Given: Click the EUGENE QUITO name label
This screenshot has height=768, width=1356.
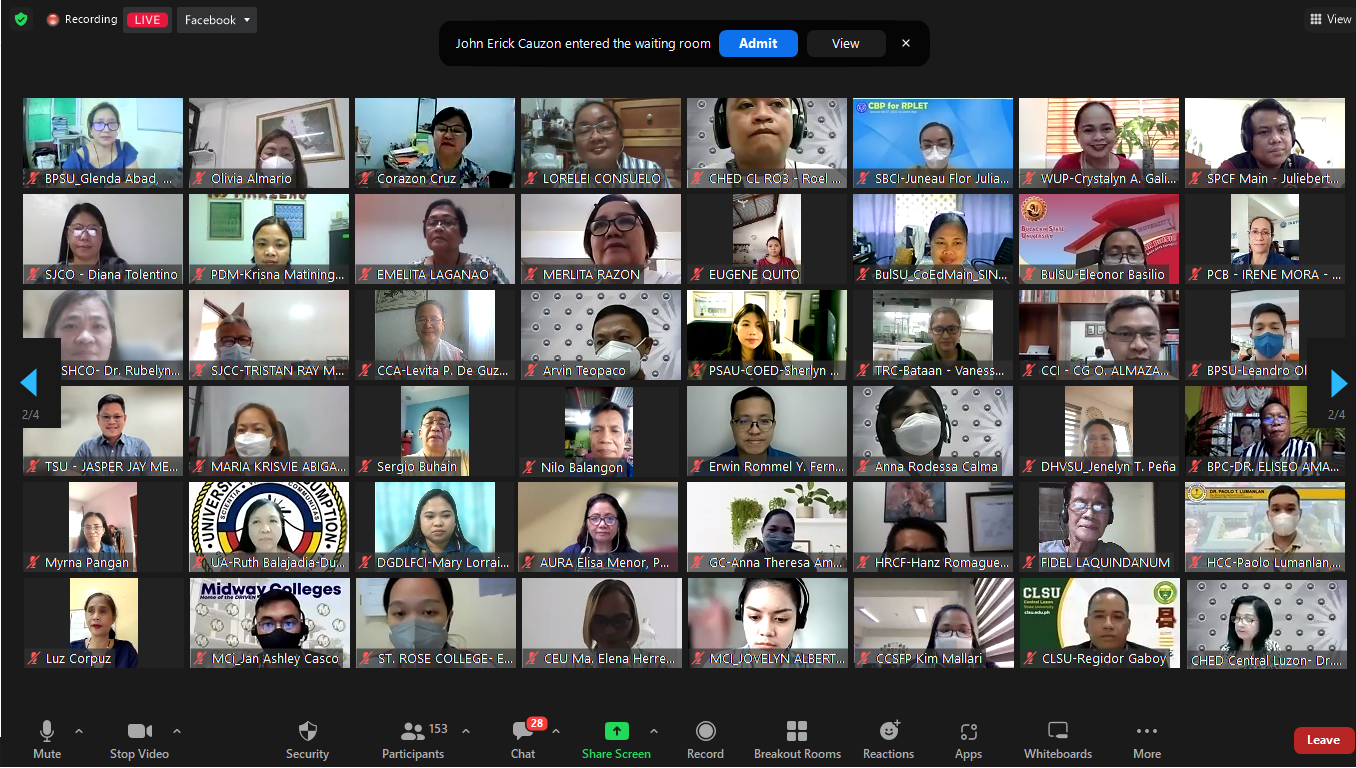Looking at the screenshot, I should [754, 275].
